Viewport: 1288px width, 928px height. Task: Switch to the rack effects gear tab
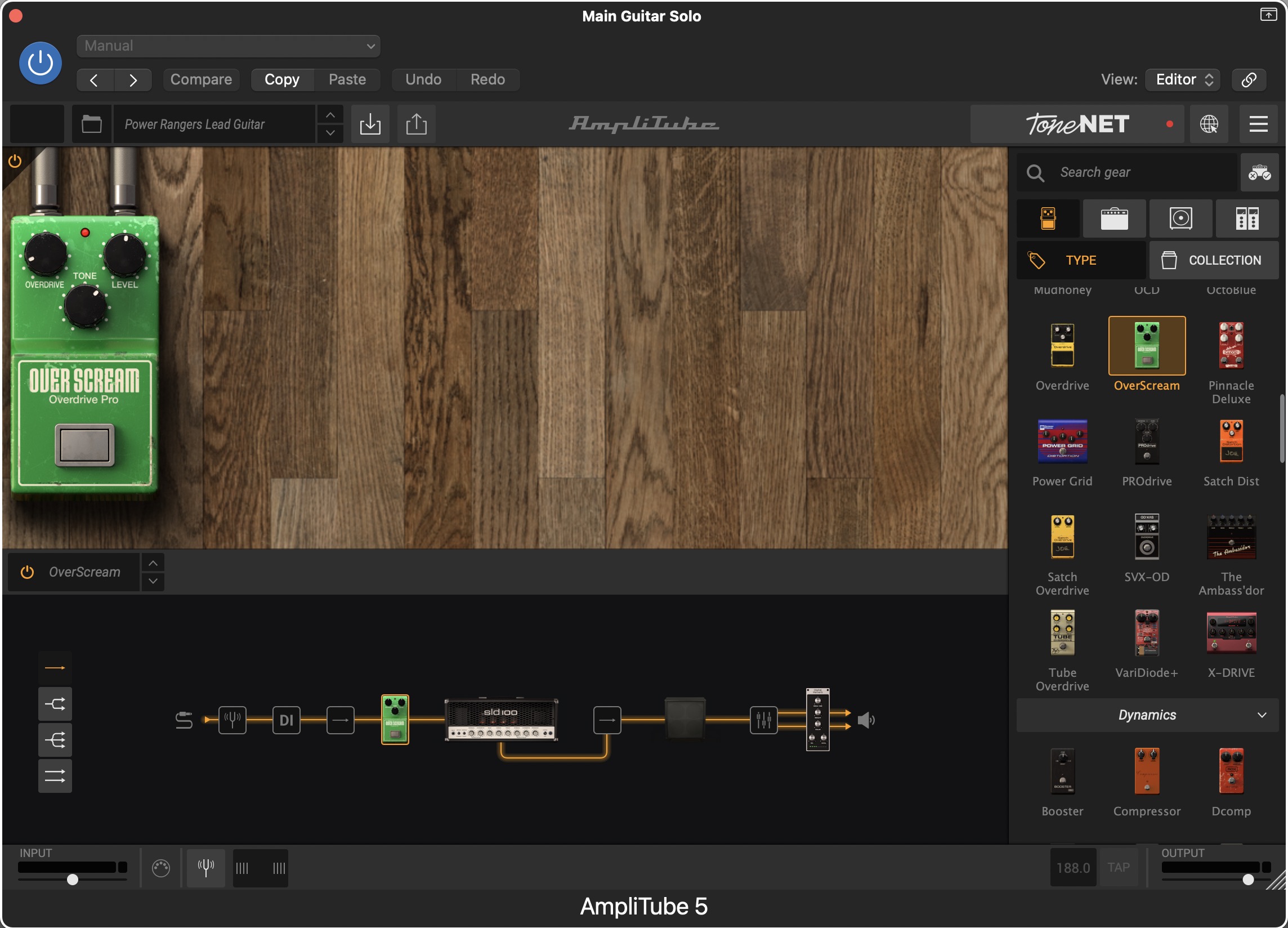tap(1246, 218)
